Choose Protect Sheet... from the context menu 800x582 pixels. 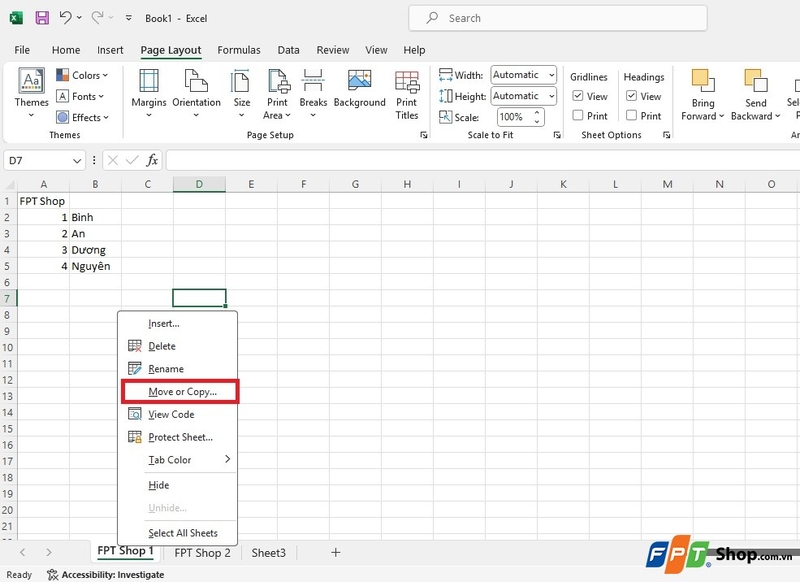pyautogui.click(x=178, y=437)
